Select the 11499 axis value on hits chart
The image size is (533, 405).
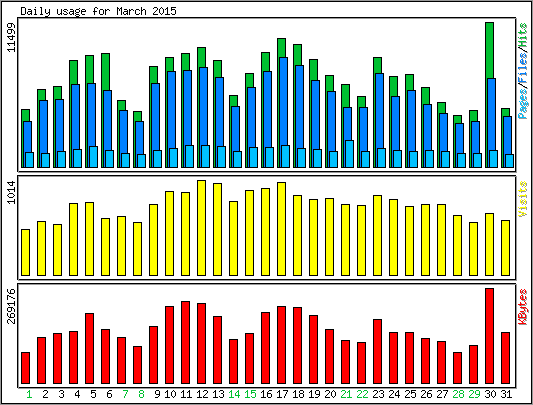(12, 38)
